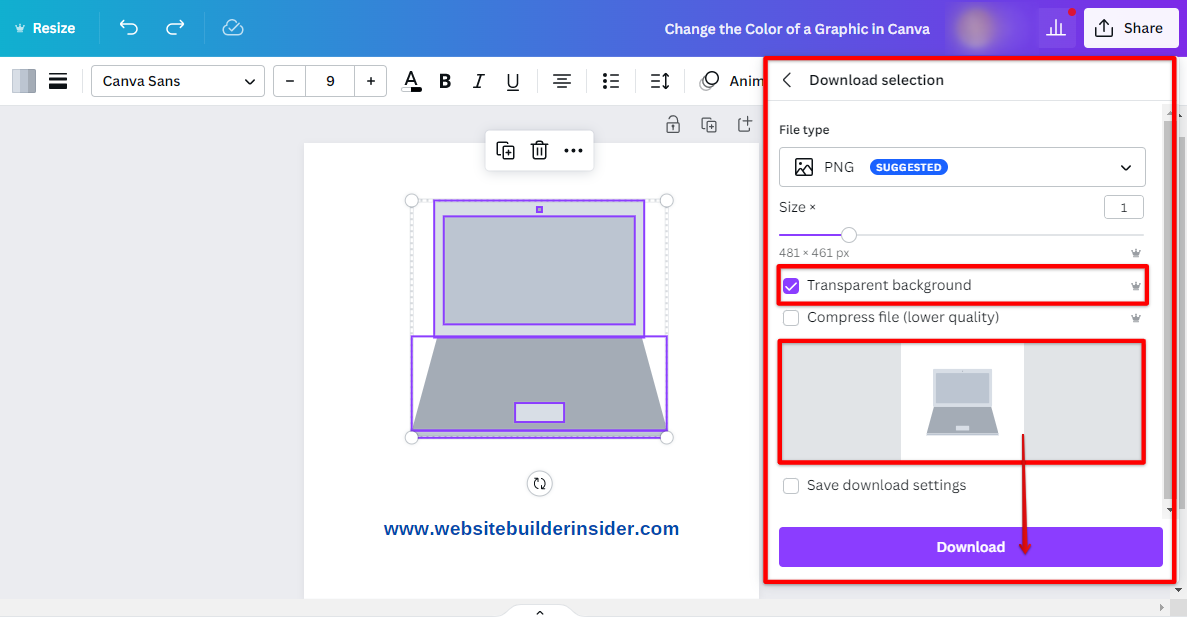
Task: Delete selection with trash icon
Action: click(539, 151)
